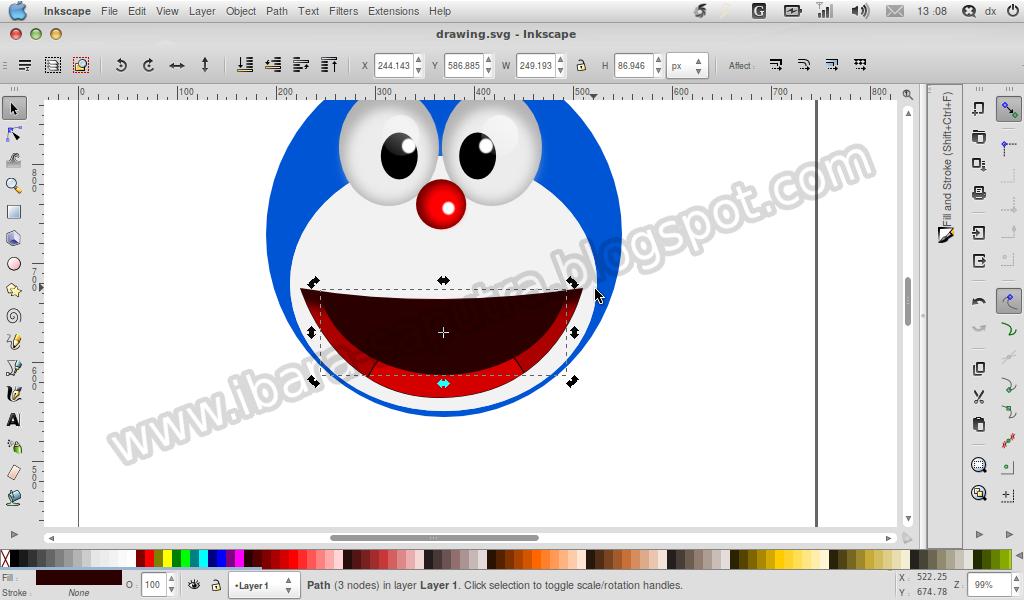Select the Spiral tool
The image size is (1024, 600).
14,316
